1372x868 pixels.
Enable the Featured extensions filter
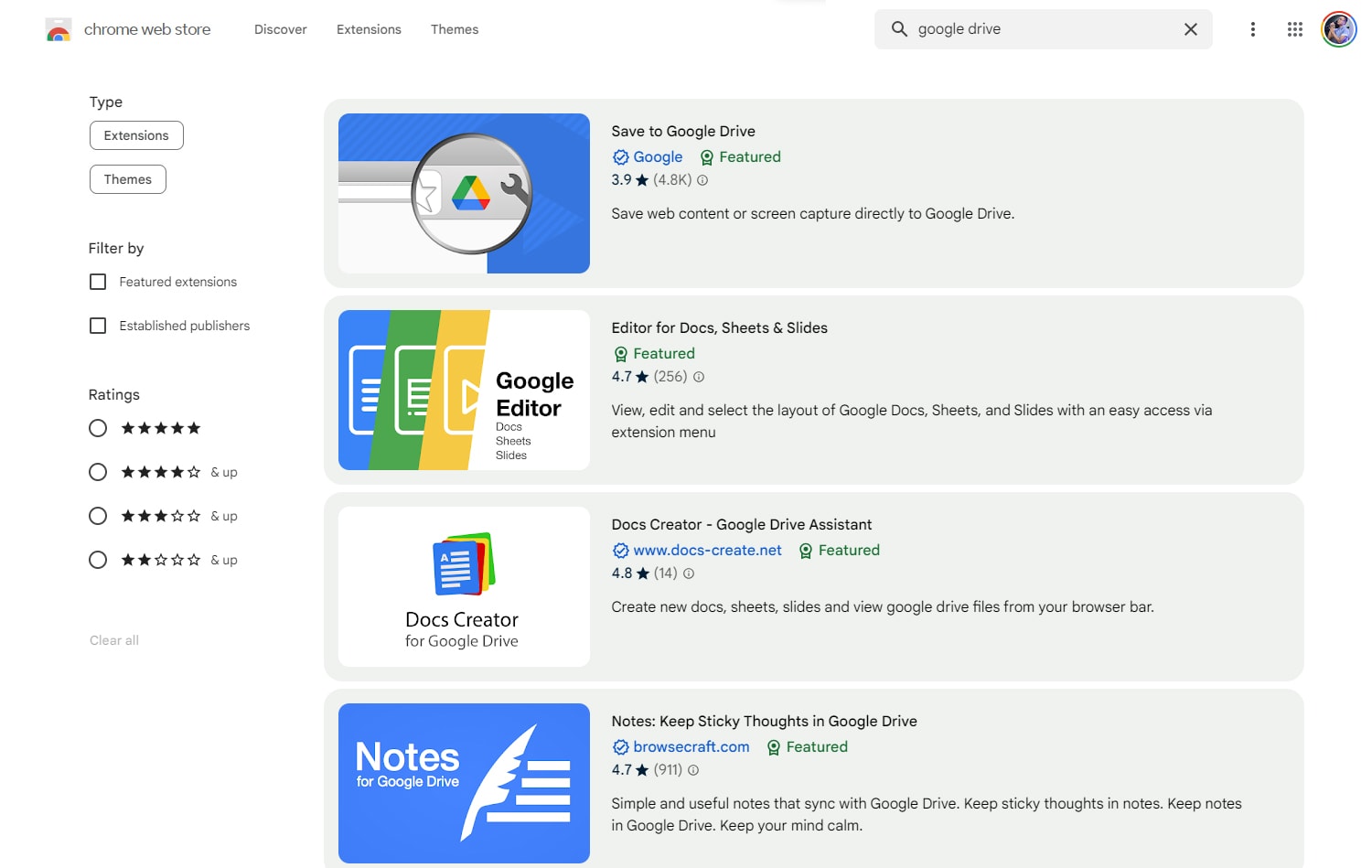pyautogui.click(x=98, y=282)
